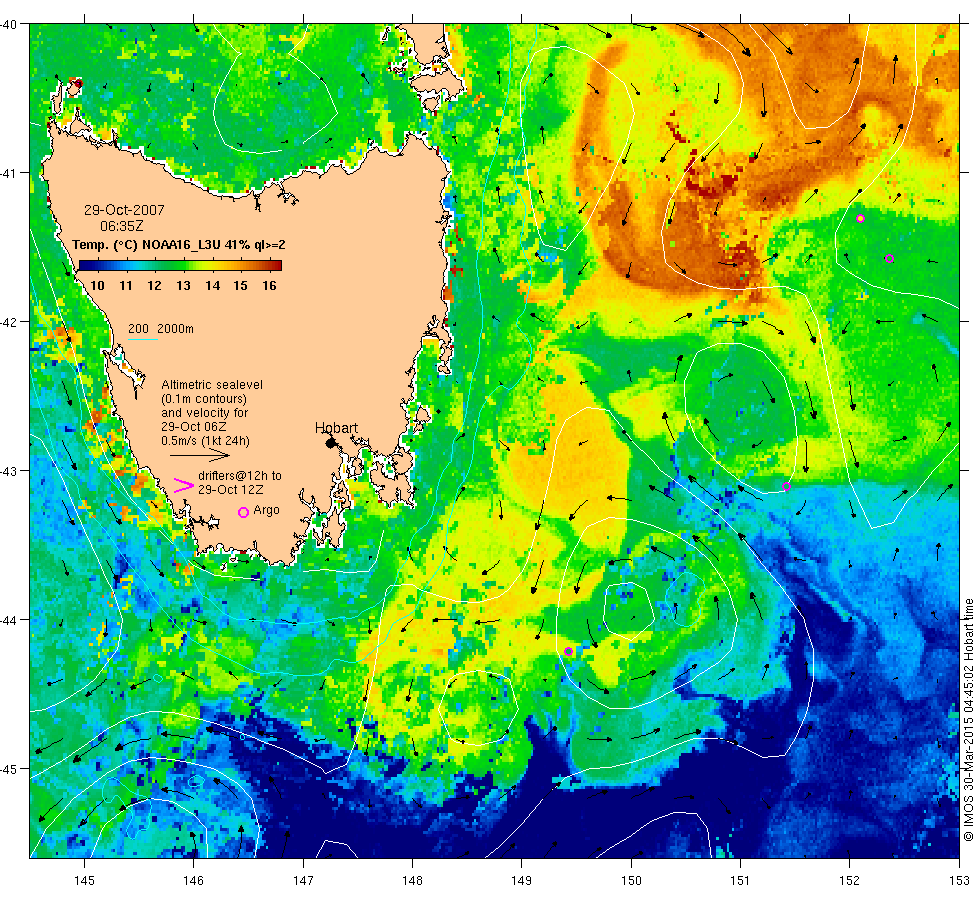
Task: Click the Argo legend label text
Action: pos(266,510)
